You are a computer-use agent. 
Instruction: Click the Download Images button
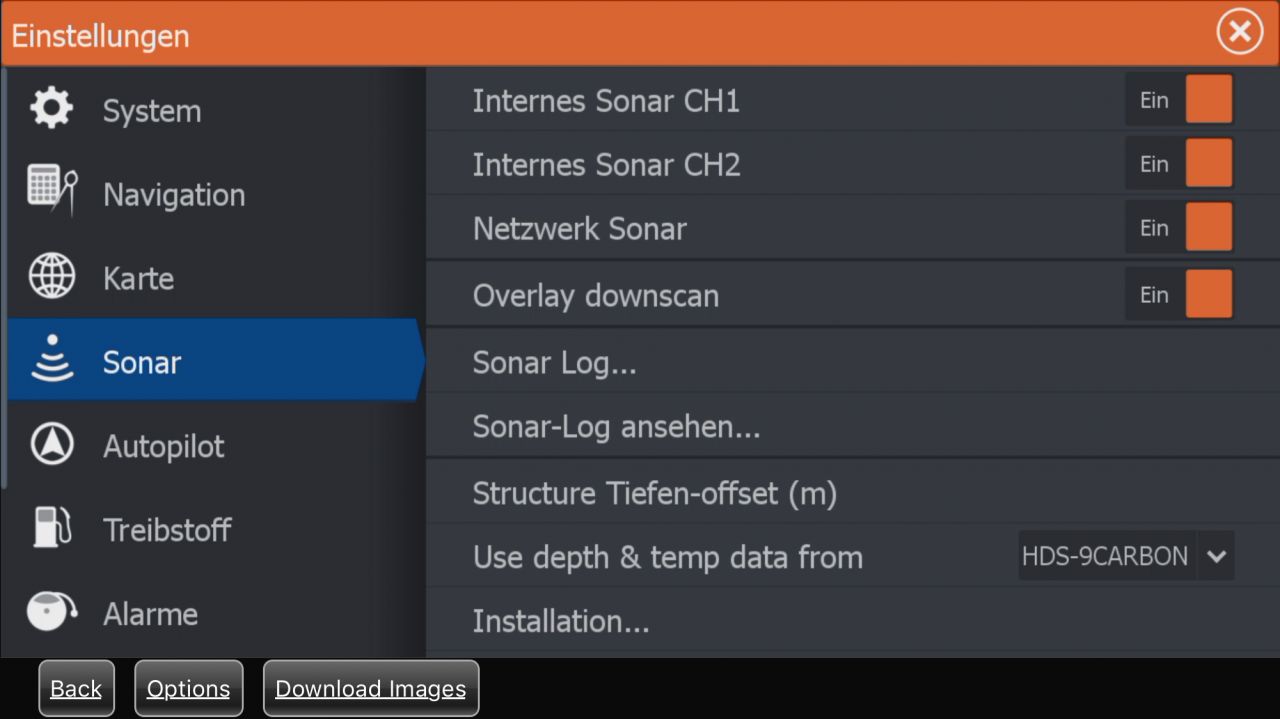pos(370,689)
